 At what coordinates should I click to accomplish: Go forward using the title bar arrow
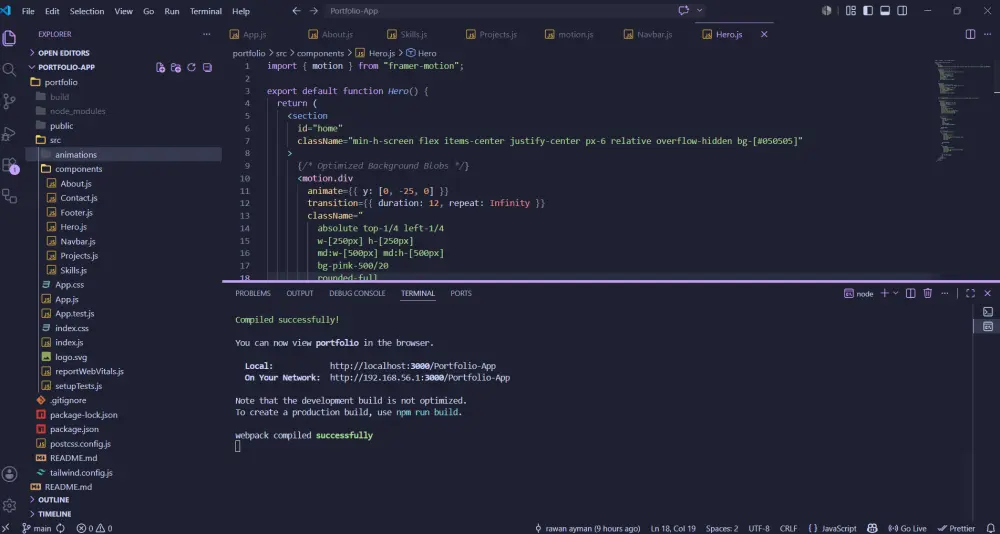click(314, 11)
